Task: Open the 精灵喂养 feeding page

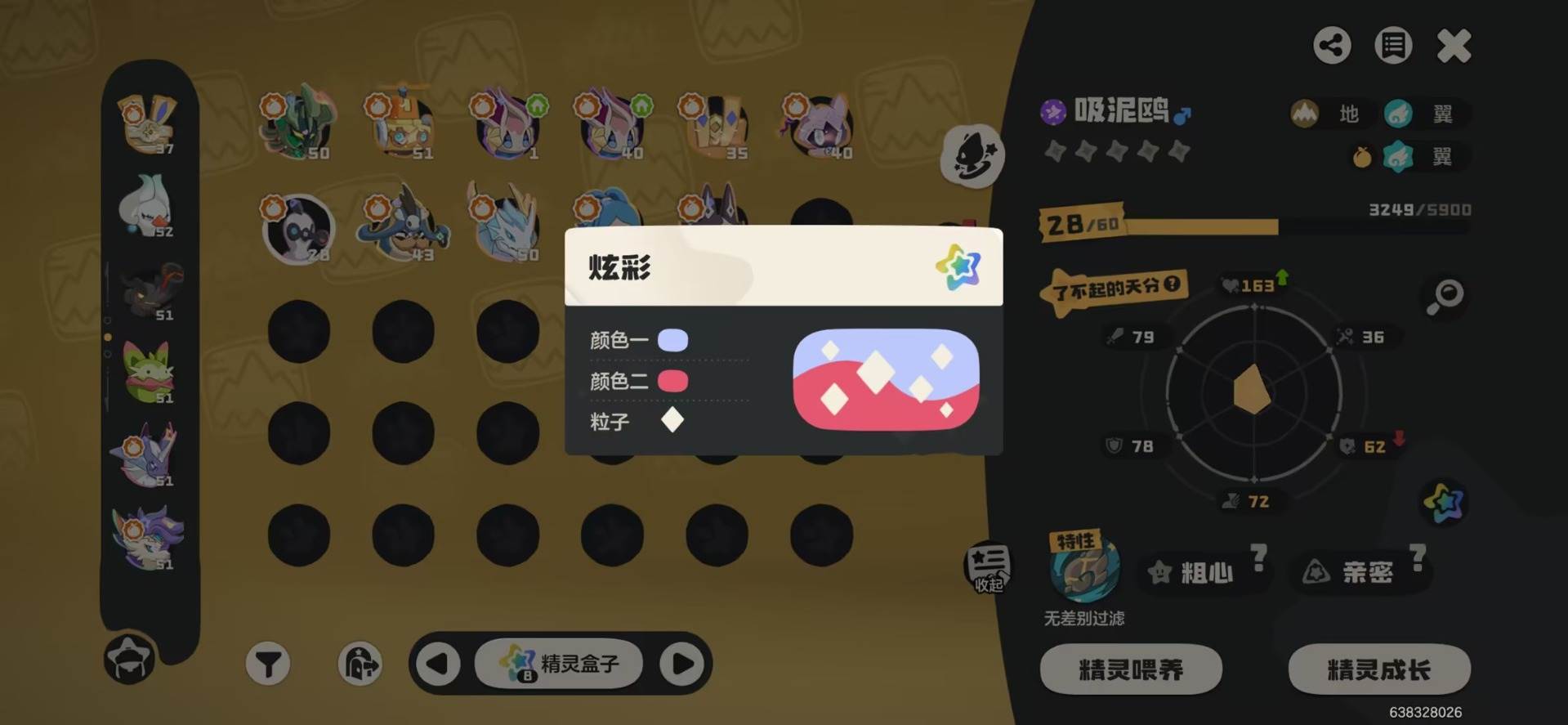Action: pyautogui.click(x=1131, y=669)
